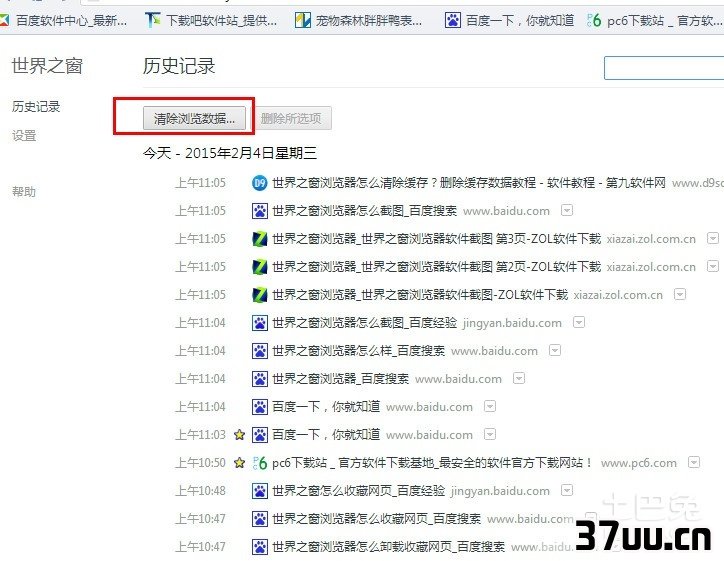The image size is (724, 561).
Task: Click the 上午10:50 timestamp
Action: [x=200, y=463]
